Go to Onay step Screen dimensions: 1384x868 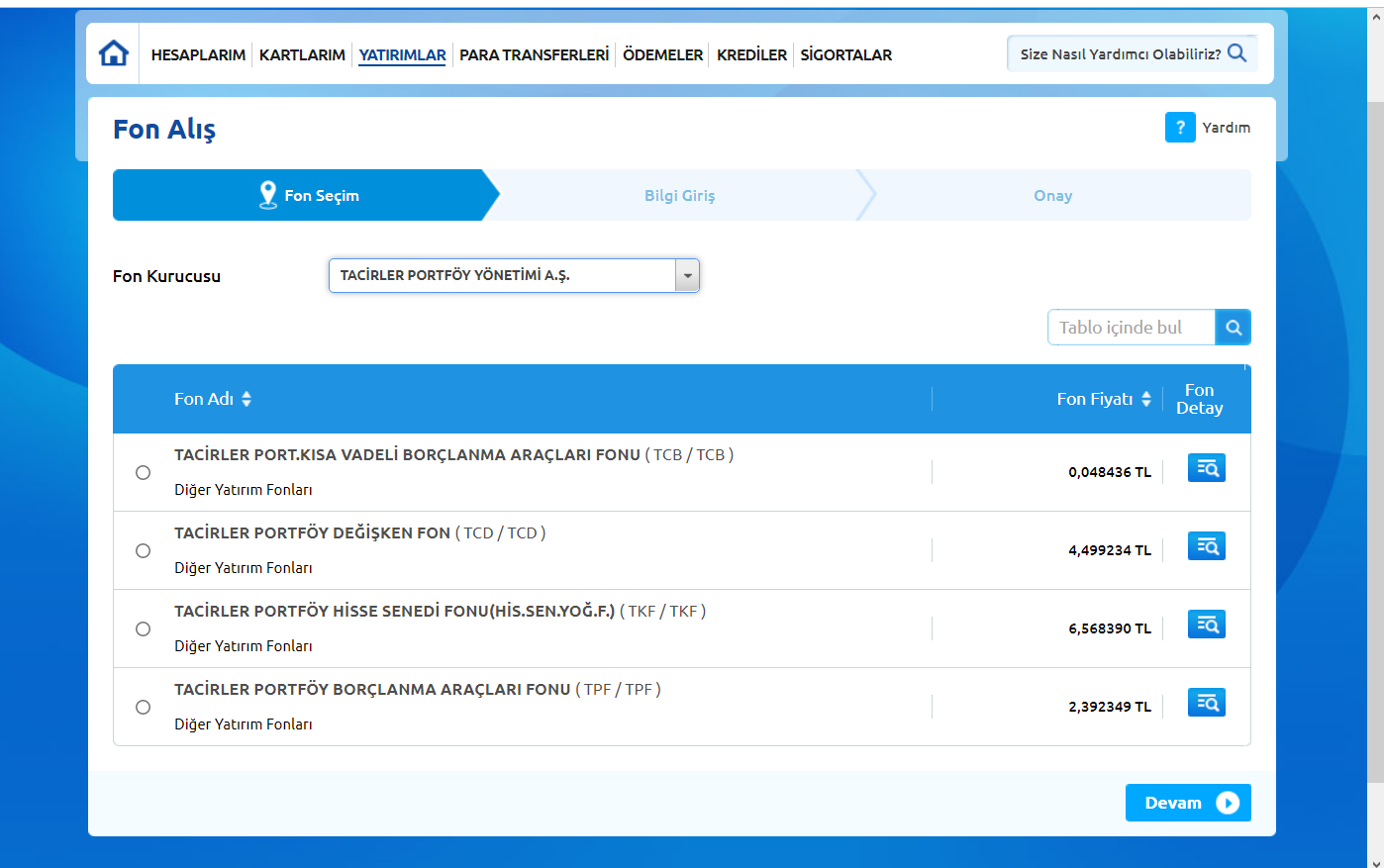pos(1053,196)
